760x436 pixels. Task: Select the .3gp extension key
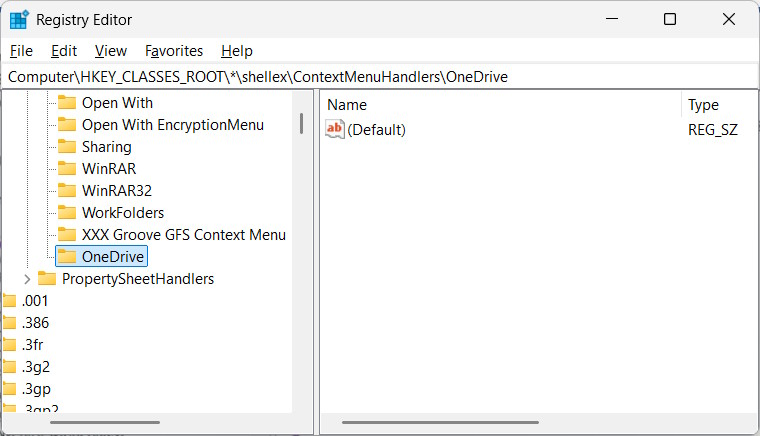tap(36, 389)
